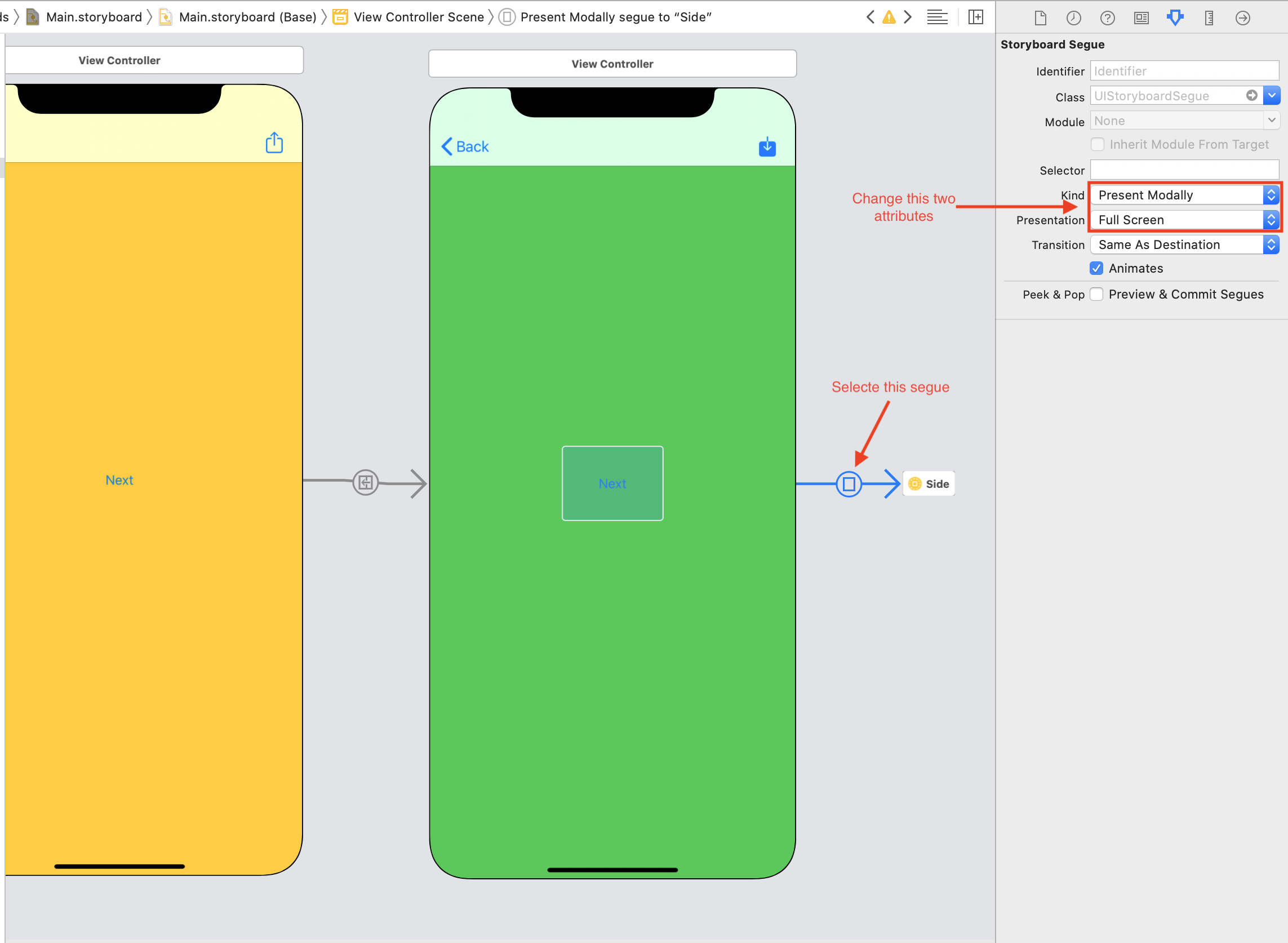This screenshot has height=943, width=1288.
Task: Click the share/export icon on first view controller
Action: 274,143
